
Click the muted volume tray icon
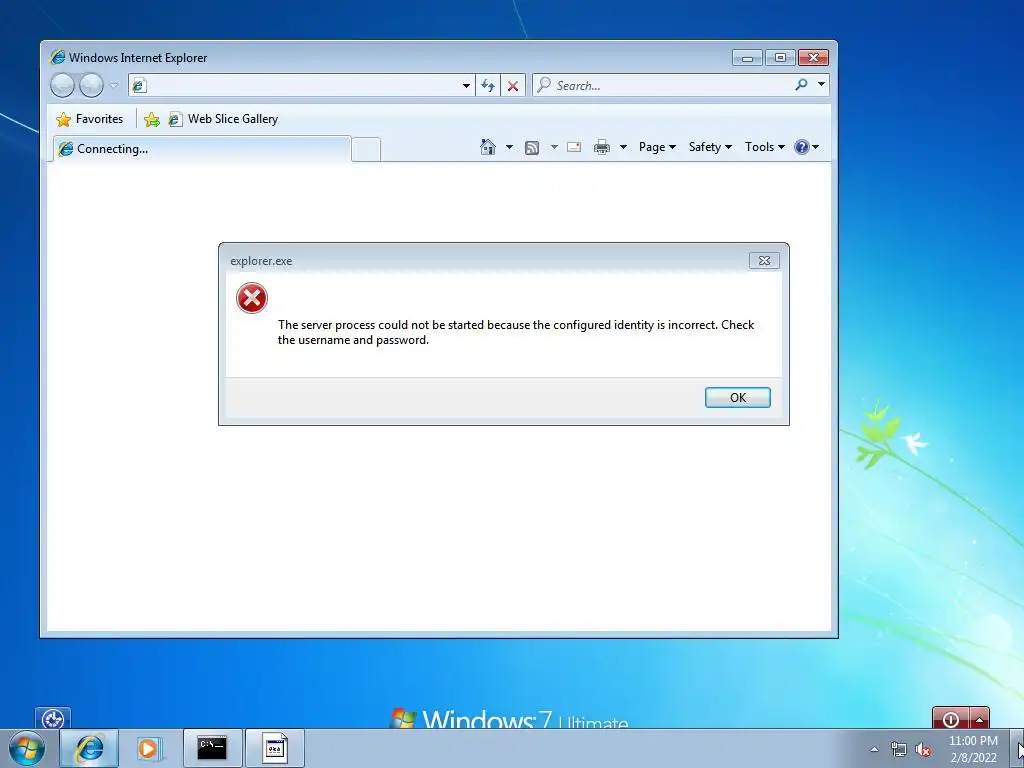(x=923, y=749)
